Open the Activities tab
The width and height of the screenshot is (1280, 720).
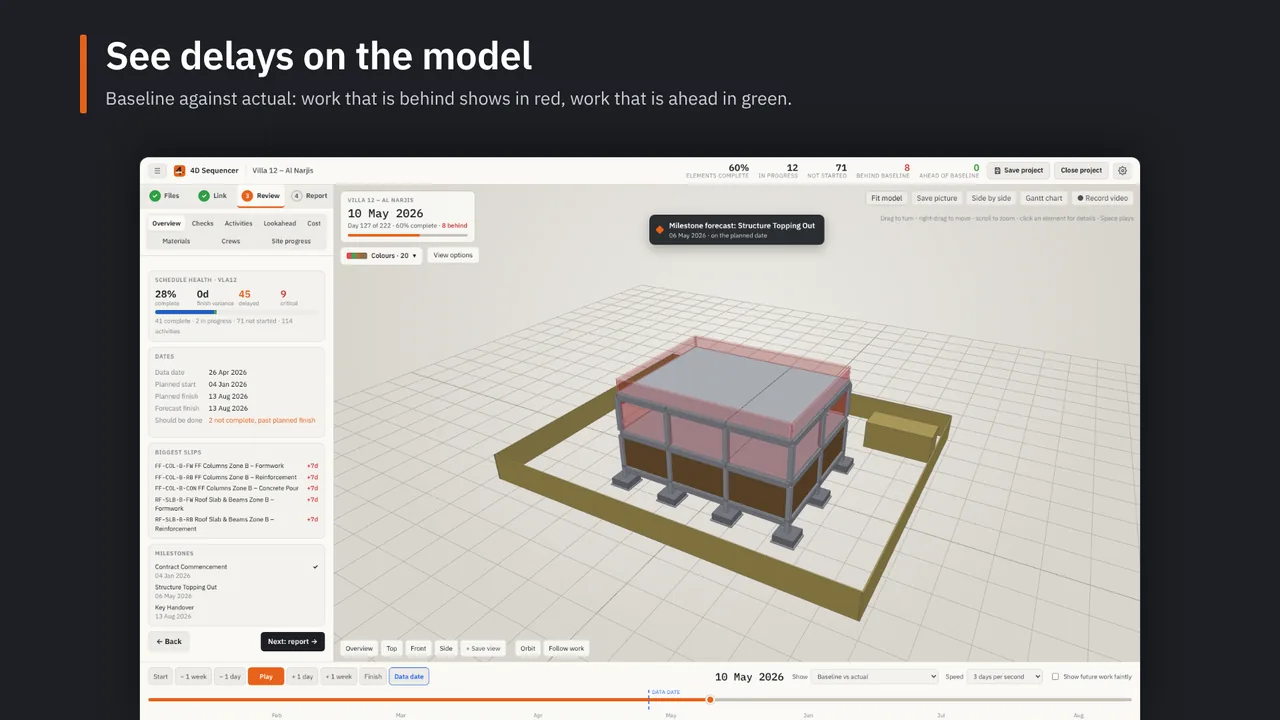click(239, 224)
